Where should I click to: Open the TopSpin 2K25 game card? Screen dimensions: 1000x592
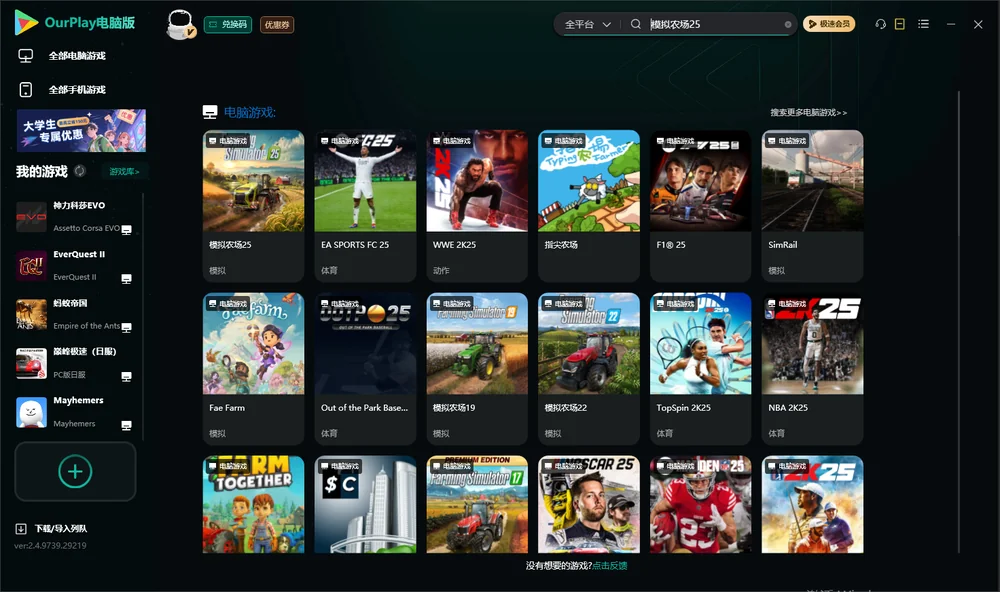tap(701, 369)
